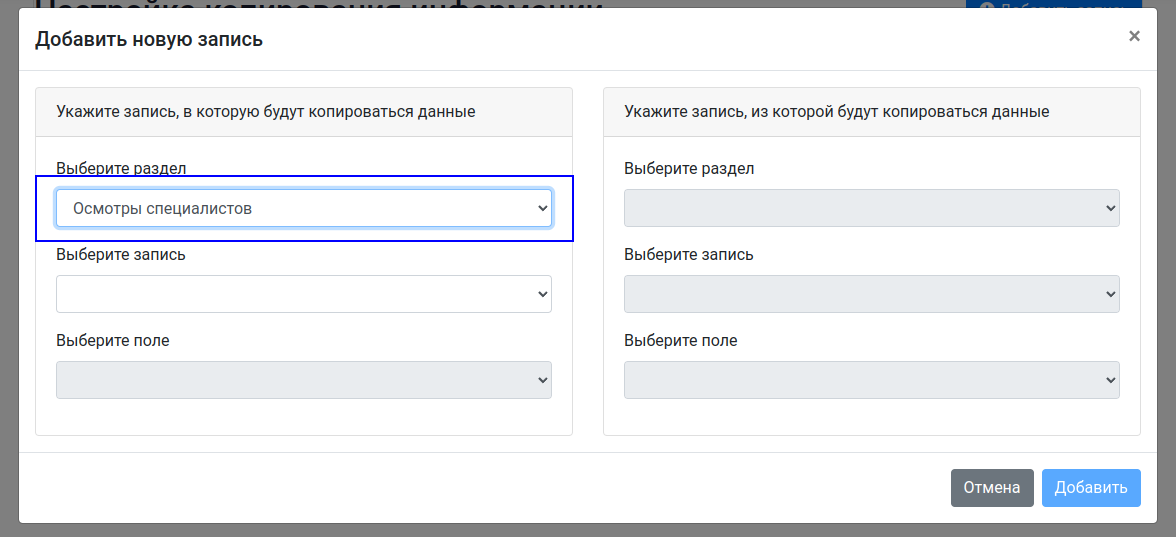Click the Выберите раздел label in destination panel
The height and width of the screenshot is (537, 1176).
[121, 168]
